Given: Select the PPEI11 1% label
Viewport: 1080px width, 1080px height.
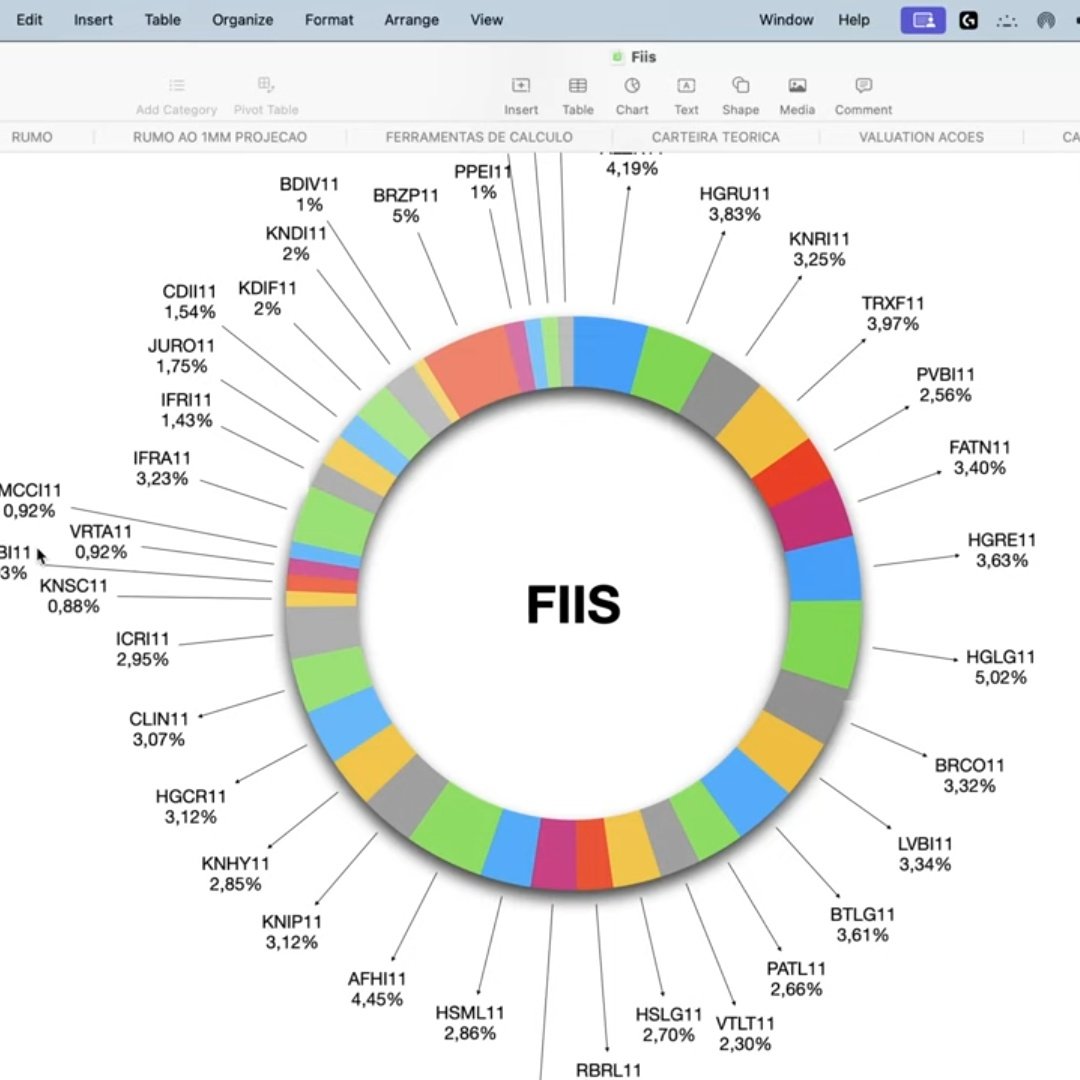Looking at the screenshot, I should 483,182.
